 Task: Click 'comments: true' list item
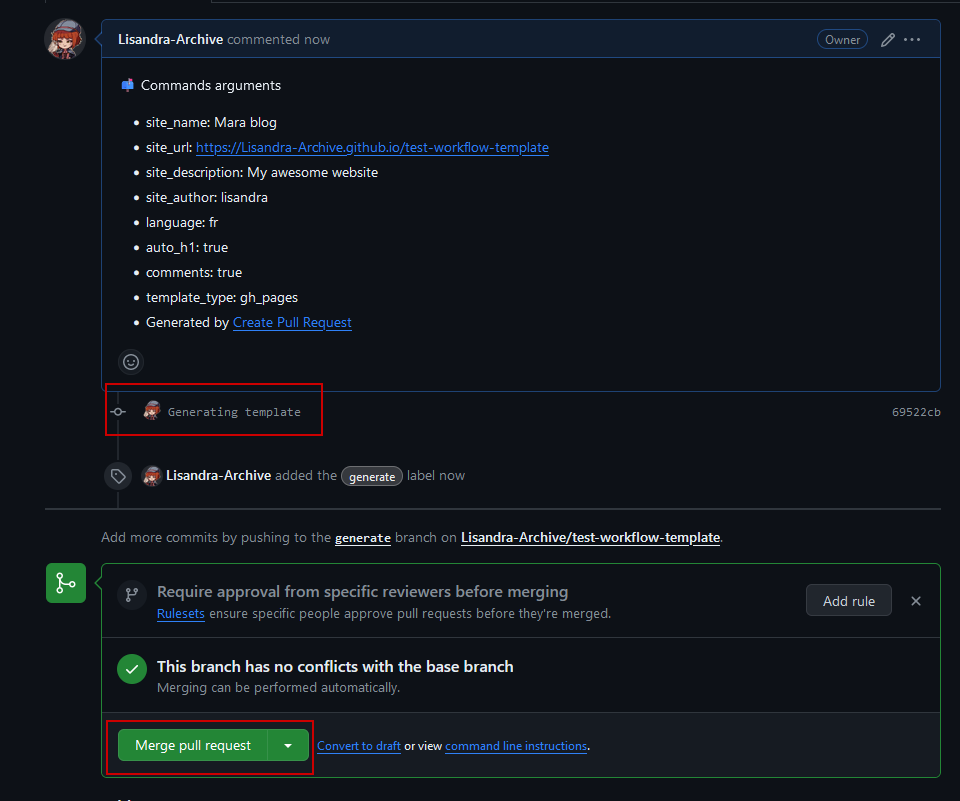point(193,273)
